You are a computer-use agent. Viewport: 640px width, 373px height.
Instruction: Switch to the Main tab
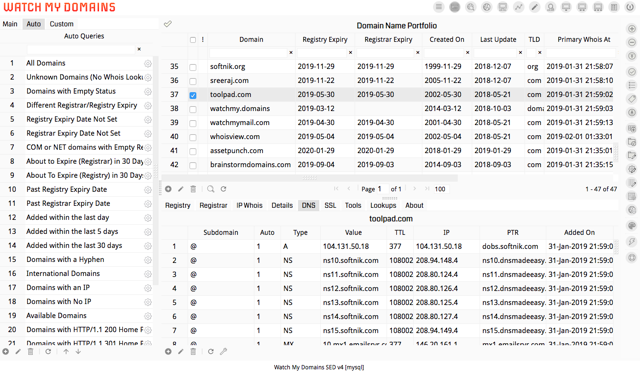10,24
